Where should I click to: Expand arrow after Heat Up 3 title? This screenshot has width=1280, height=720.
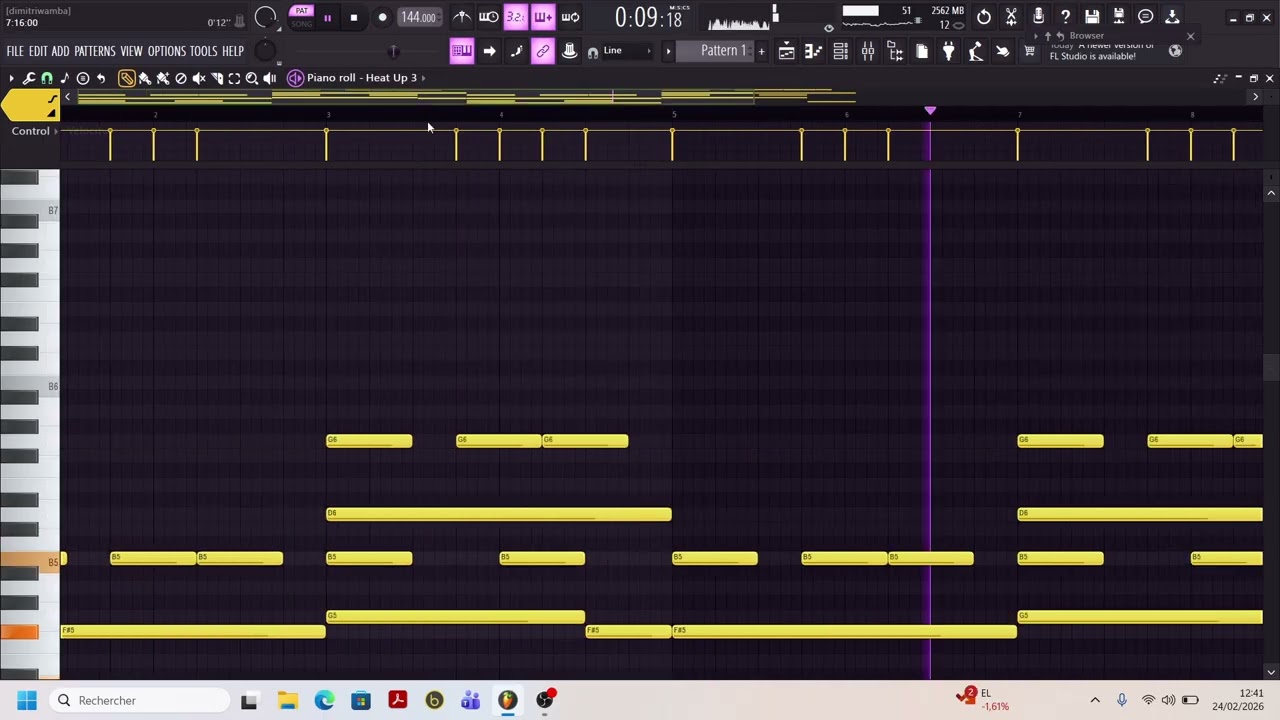tap(424, 78)
